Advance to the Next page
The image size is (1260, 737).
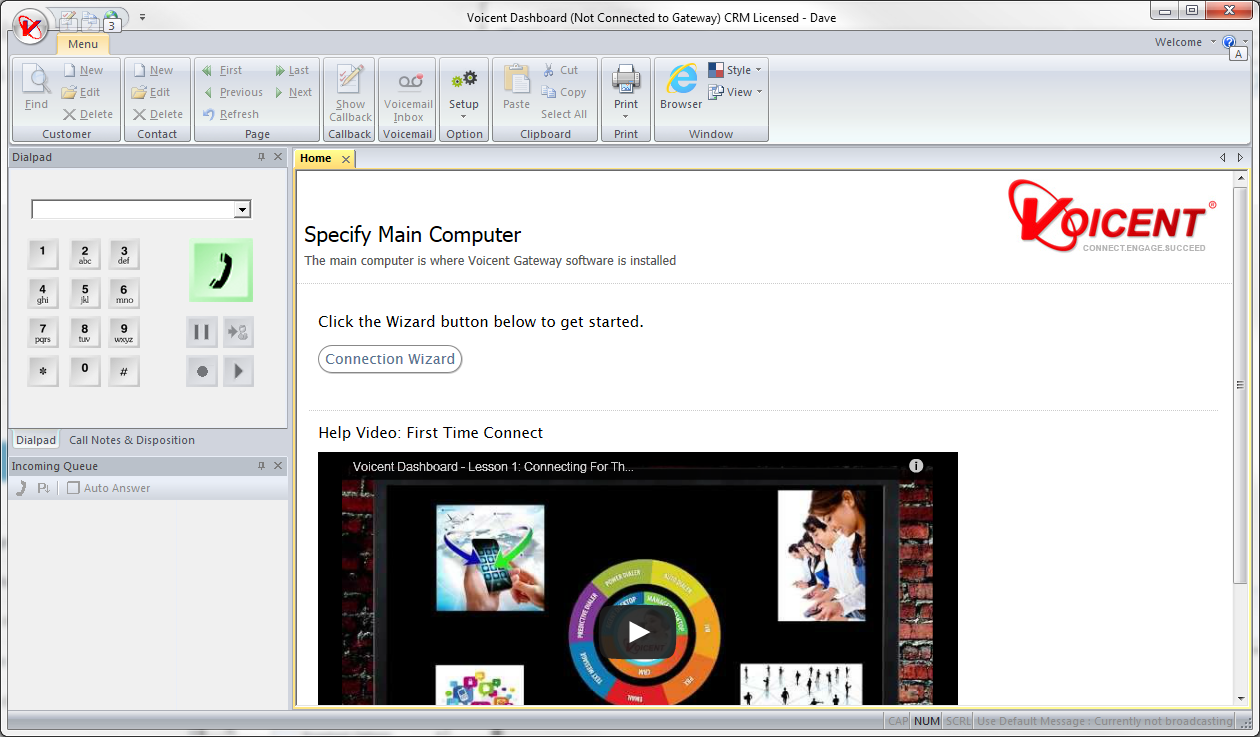point(293,93)
